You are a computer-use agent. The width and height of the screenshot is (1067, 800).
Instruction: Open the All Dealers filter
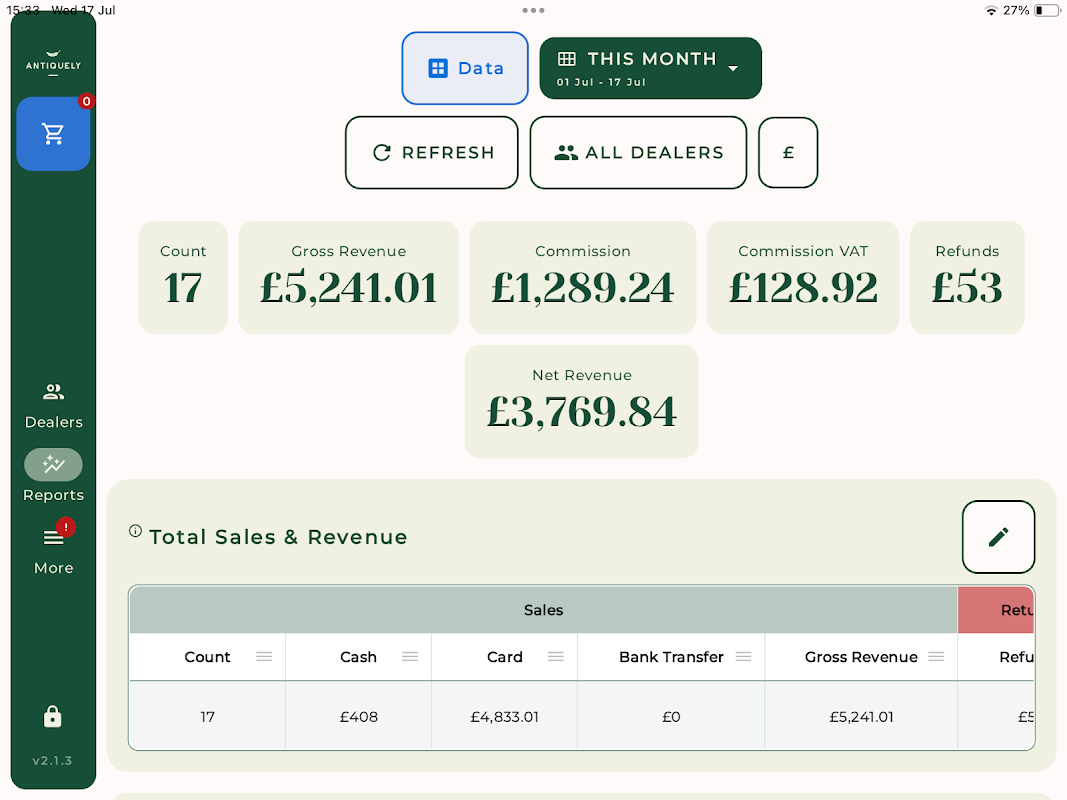click(638, 153)
